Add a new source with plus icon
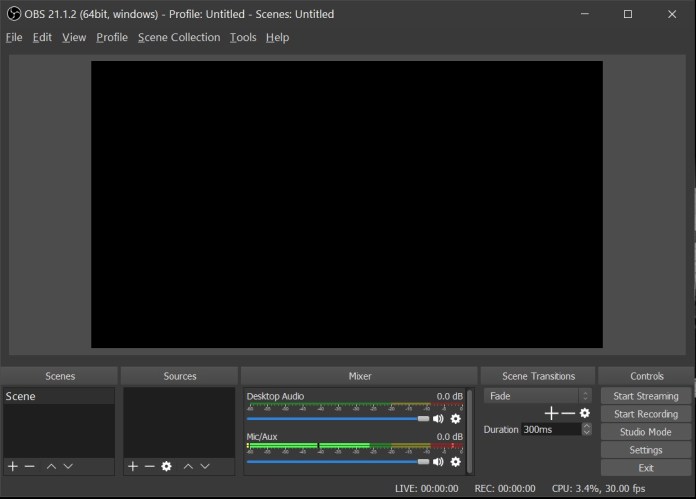The width and height of the screenshot is (696, 499). [x=133, y=466]
